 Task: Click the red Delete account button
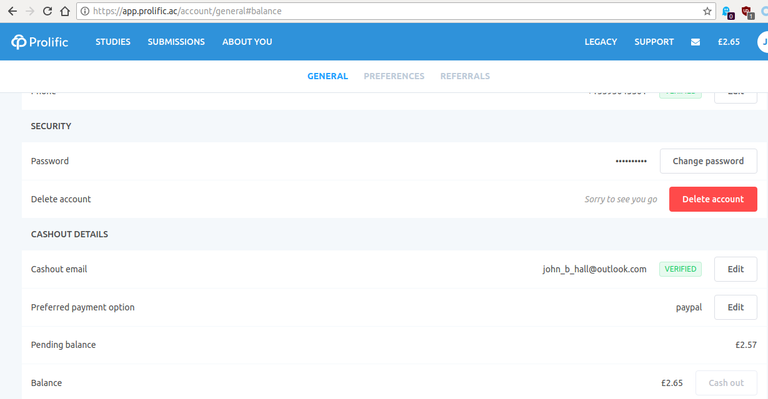pyautogui.click(x=713, y=199)
